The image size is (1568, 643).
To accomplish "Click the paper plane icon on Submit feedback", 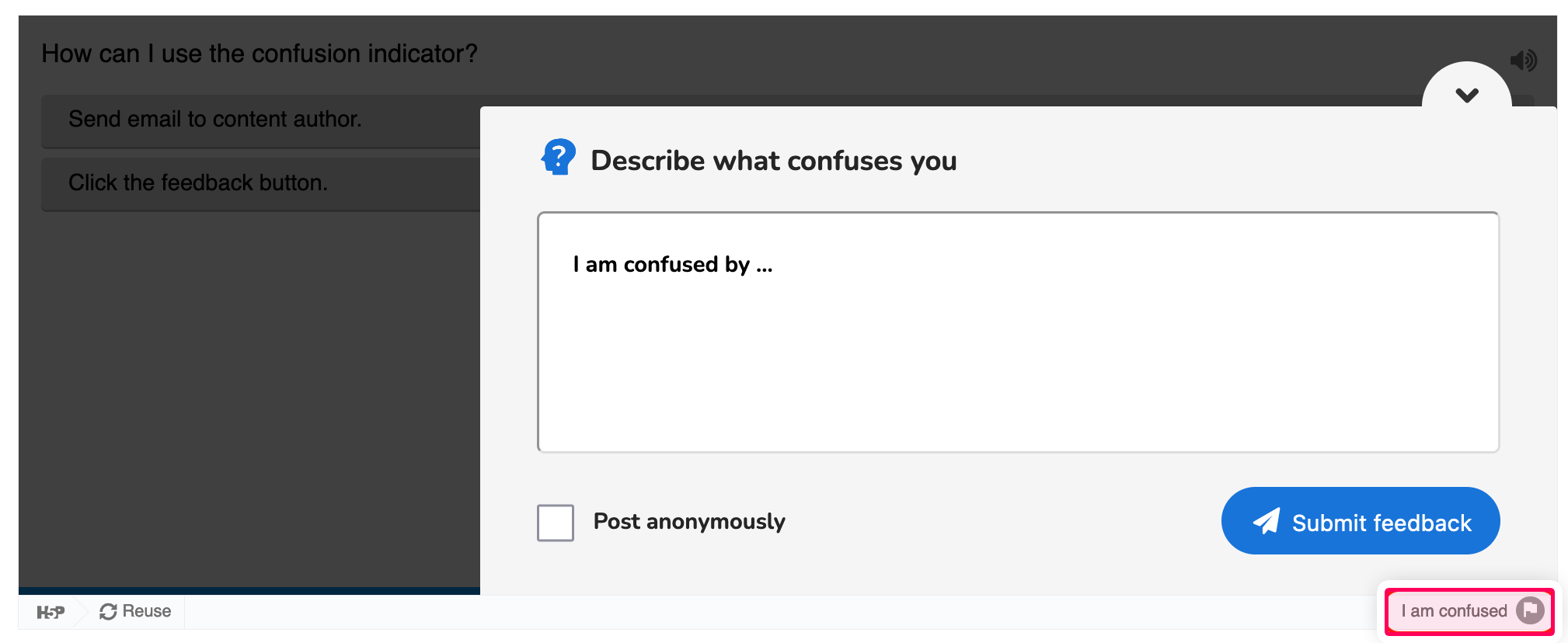I will pos(1267,521).
